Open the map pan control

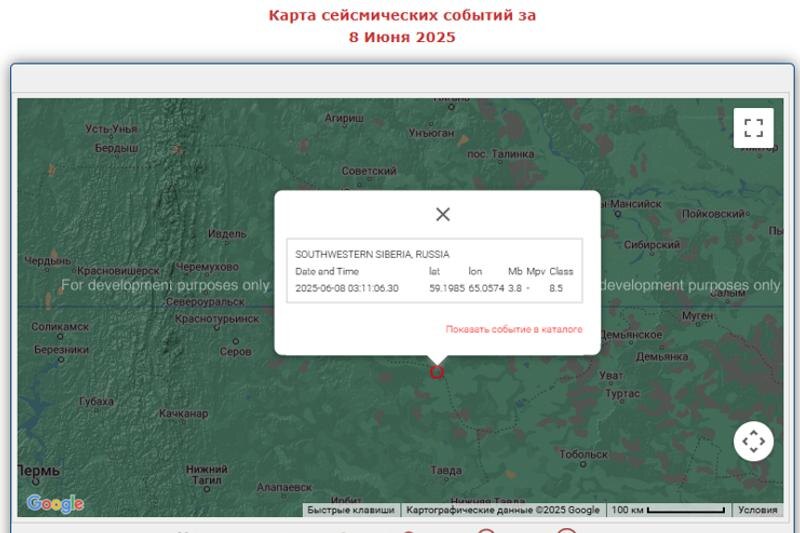coord(753,441)
